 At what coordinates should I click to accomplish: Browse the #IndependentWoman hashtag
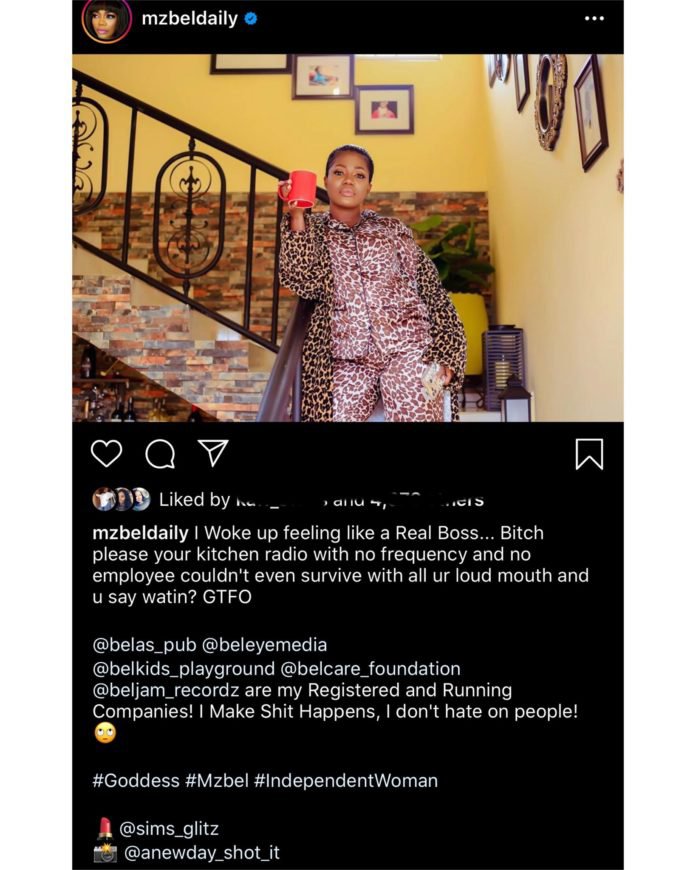tap(346, 781)
